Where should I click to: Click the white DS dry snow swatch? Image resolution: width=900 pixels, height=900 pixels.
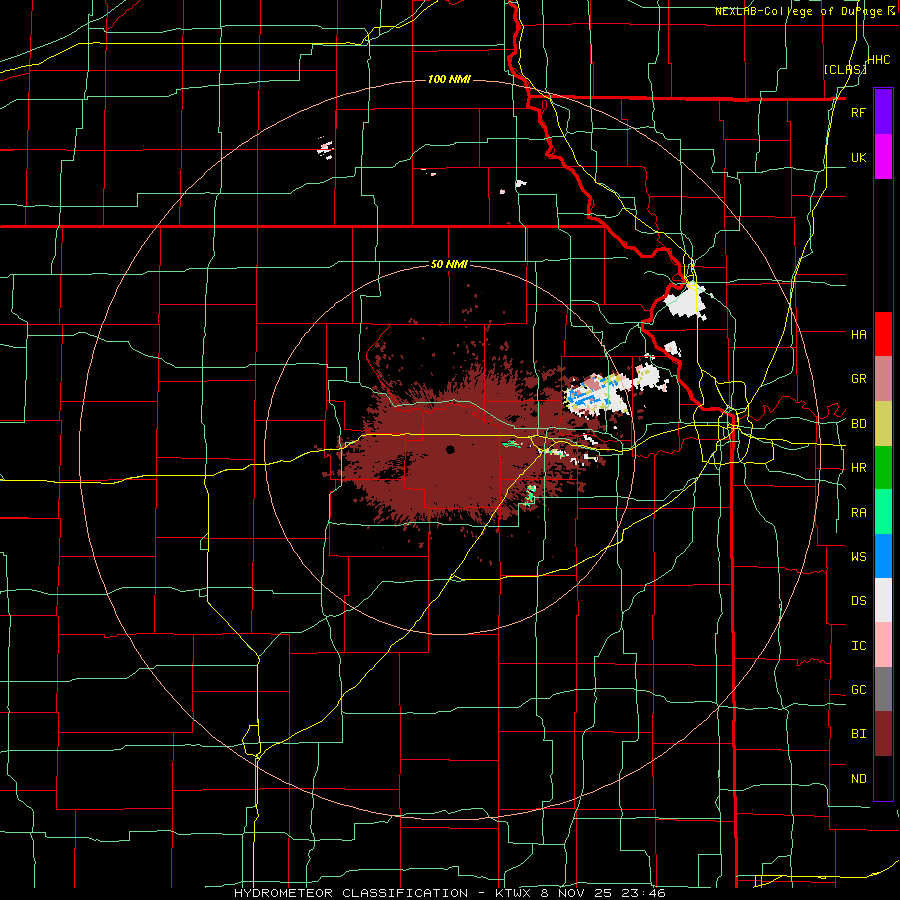[x=883, y=600]
